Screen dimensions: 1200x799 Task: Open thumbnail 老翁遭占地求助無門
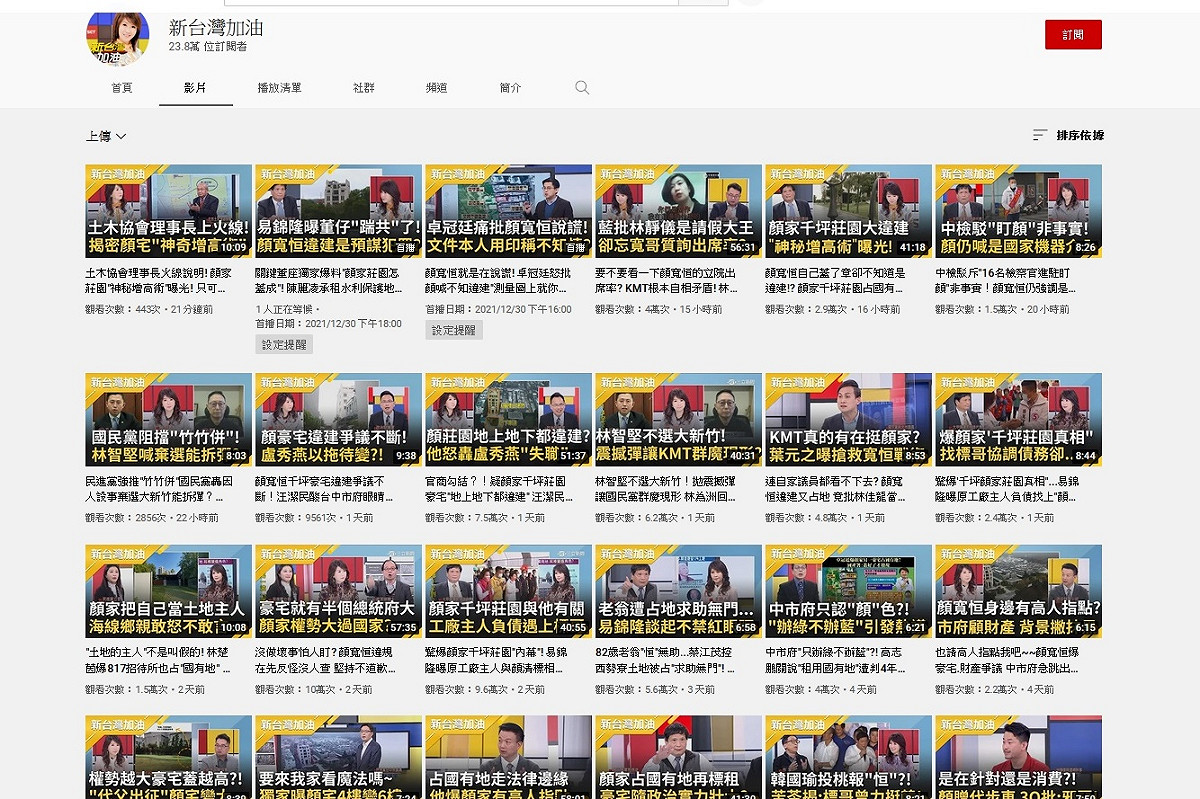[x=678, y=591]
